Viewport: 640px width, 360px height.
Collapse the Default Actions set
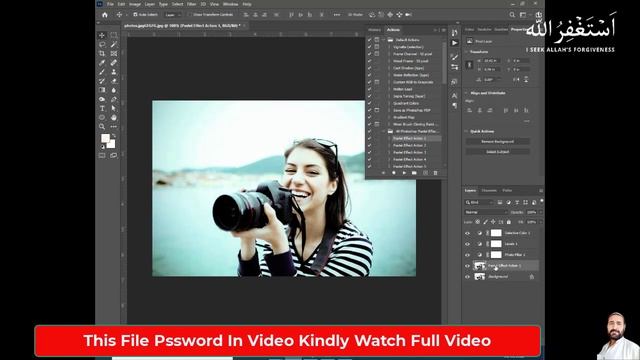pos(384,40)
